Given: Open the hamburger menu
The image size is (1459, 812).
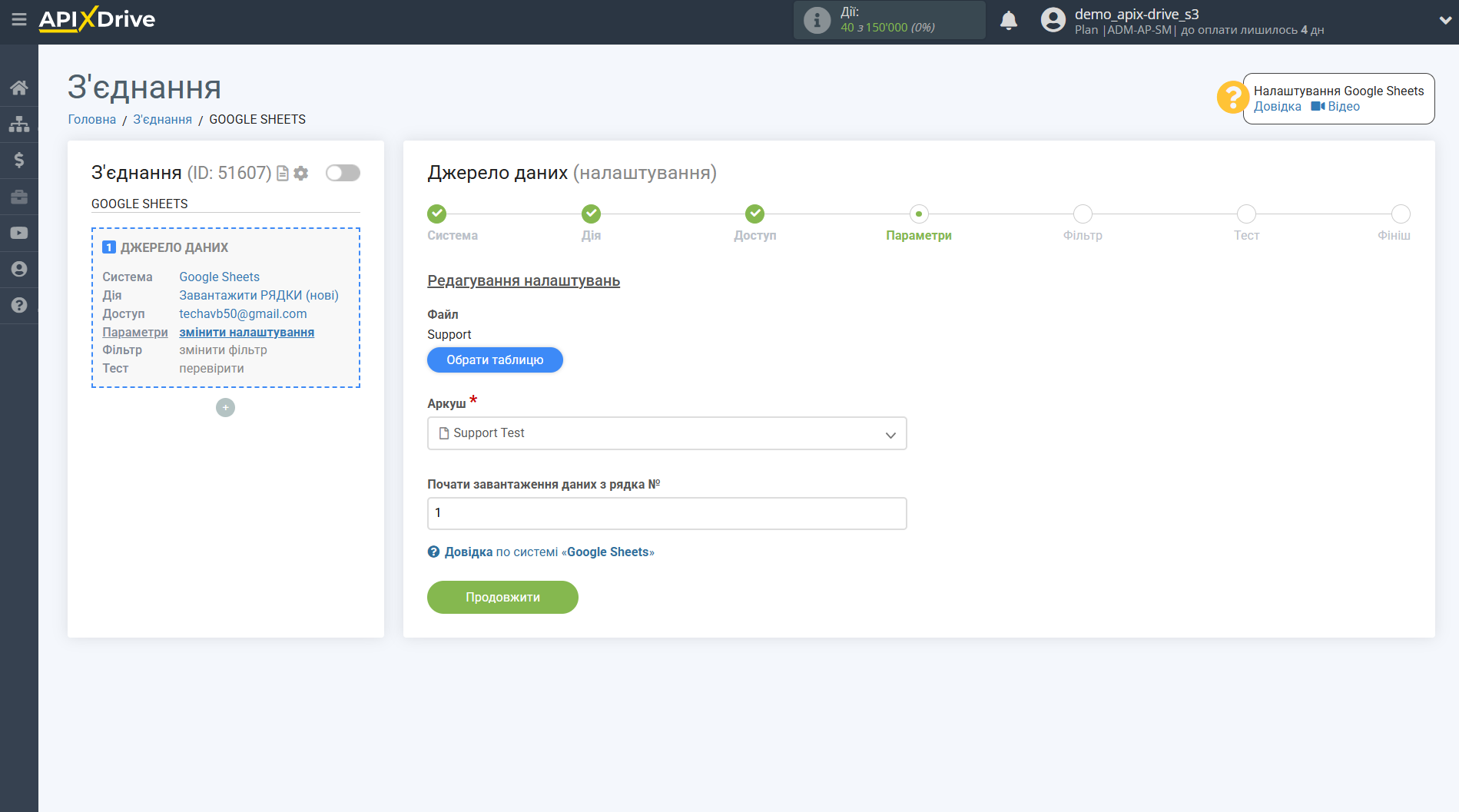Looking at the screenshot, I should click(x=19, y=19).
